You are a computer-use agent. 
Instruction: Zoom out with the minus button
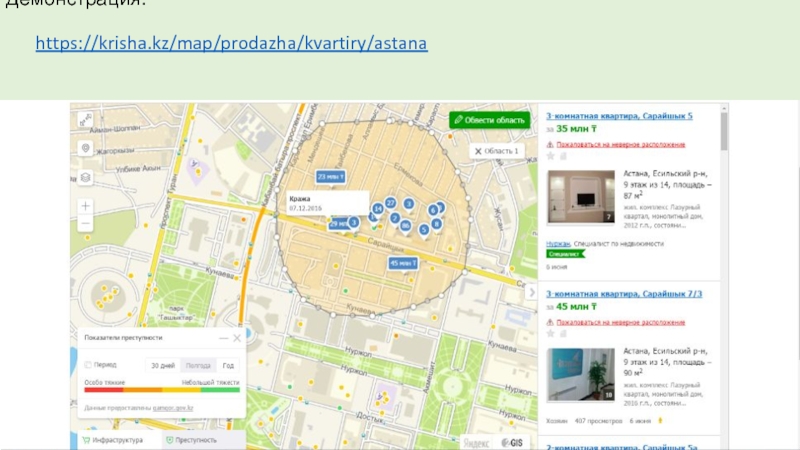click(85, 223)
